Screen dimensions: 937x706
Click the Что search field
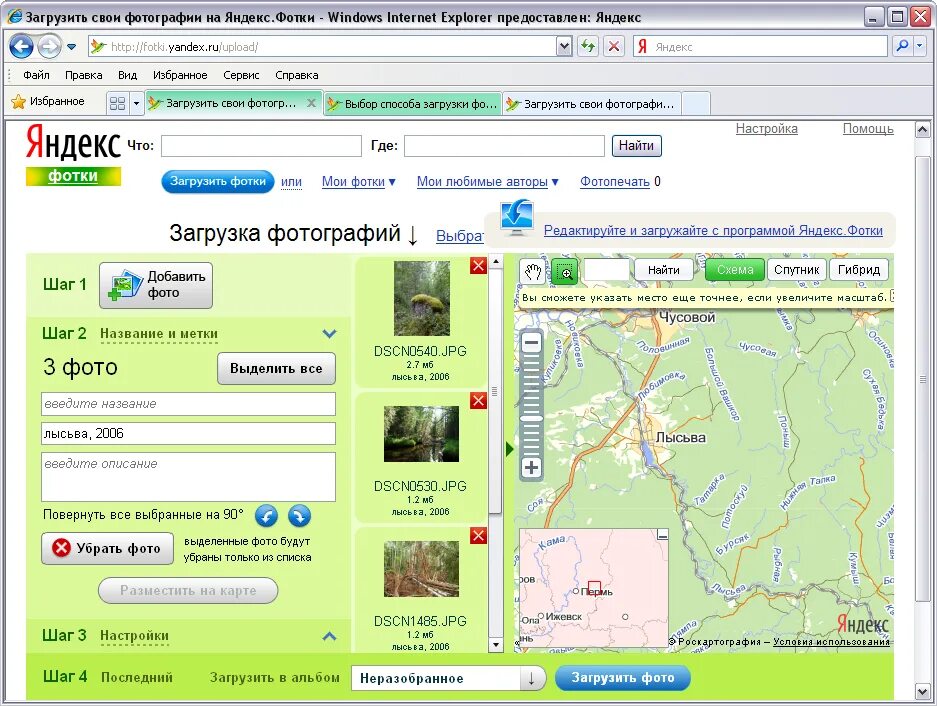point(261,146)
